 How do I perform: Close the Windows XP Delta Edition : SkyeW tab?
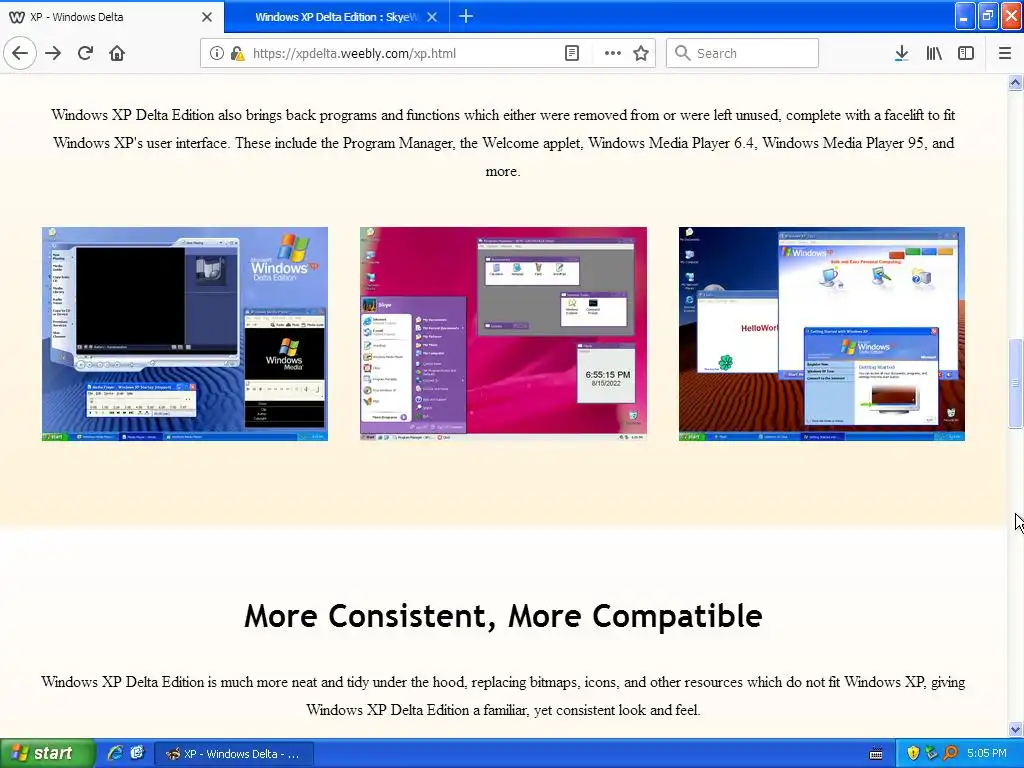(432, 17)
